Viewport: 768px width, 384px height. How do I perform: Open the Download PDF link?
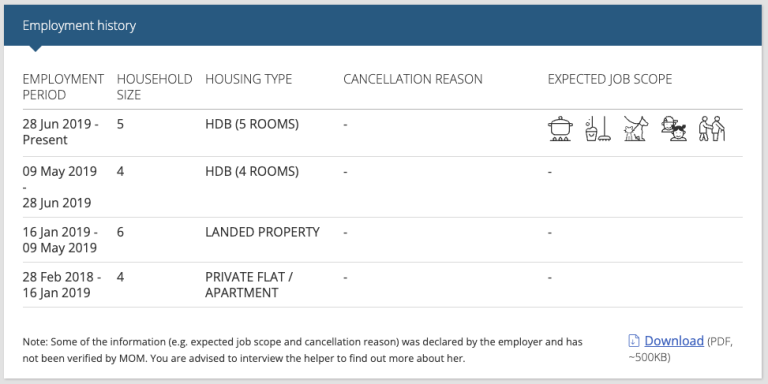[674, 340]
